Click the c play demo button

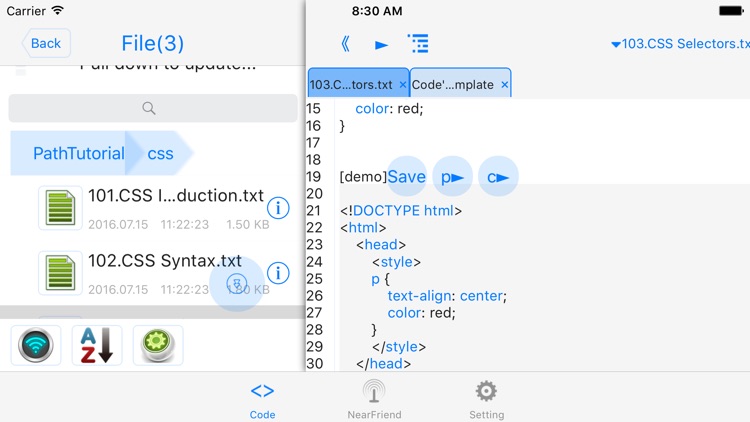pos(498,177)
